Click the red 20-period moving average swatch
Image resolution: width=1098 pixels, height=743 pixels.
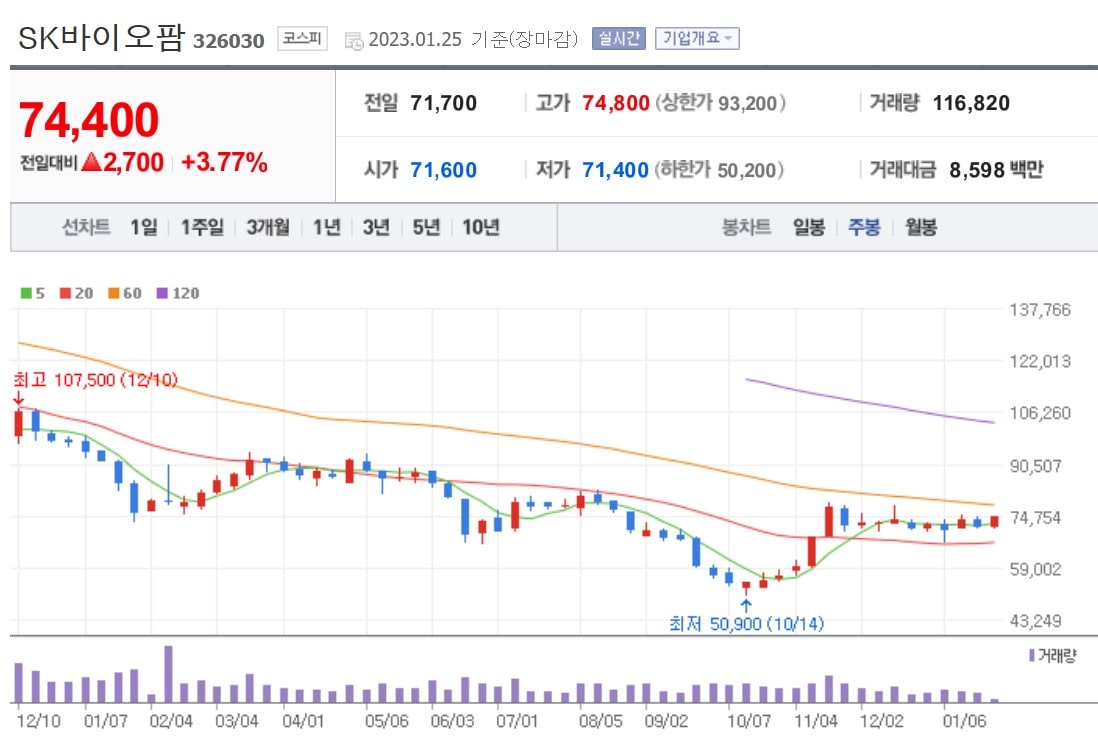coord(65,293)
